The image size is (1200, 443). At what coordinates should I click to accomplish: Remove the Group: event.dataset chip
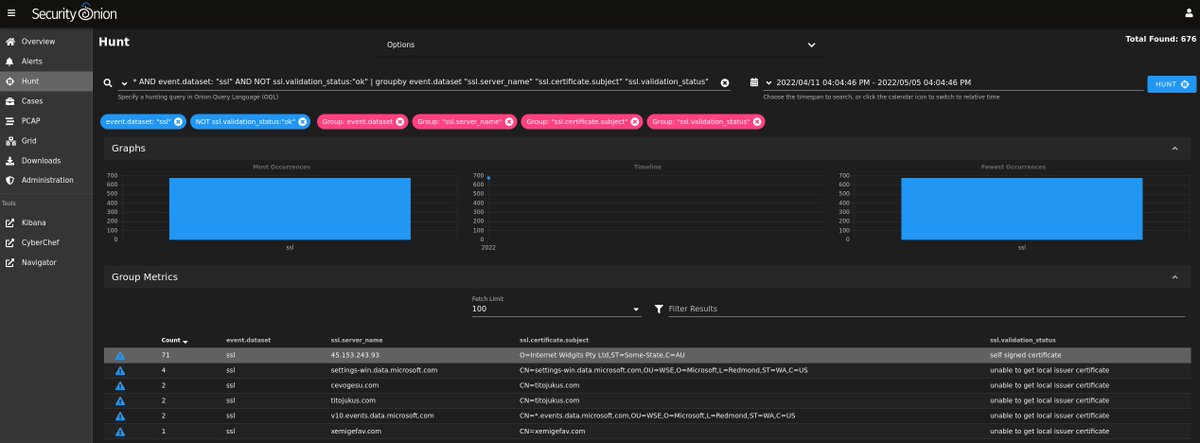point(400,121)
